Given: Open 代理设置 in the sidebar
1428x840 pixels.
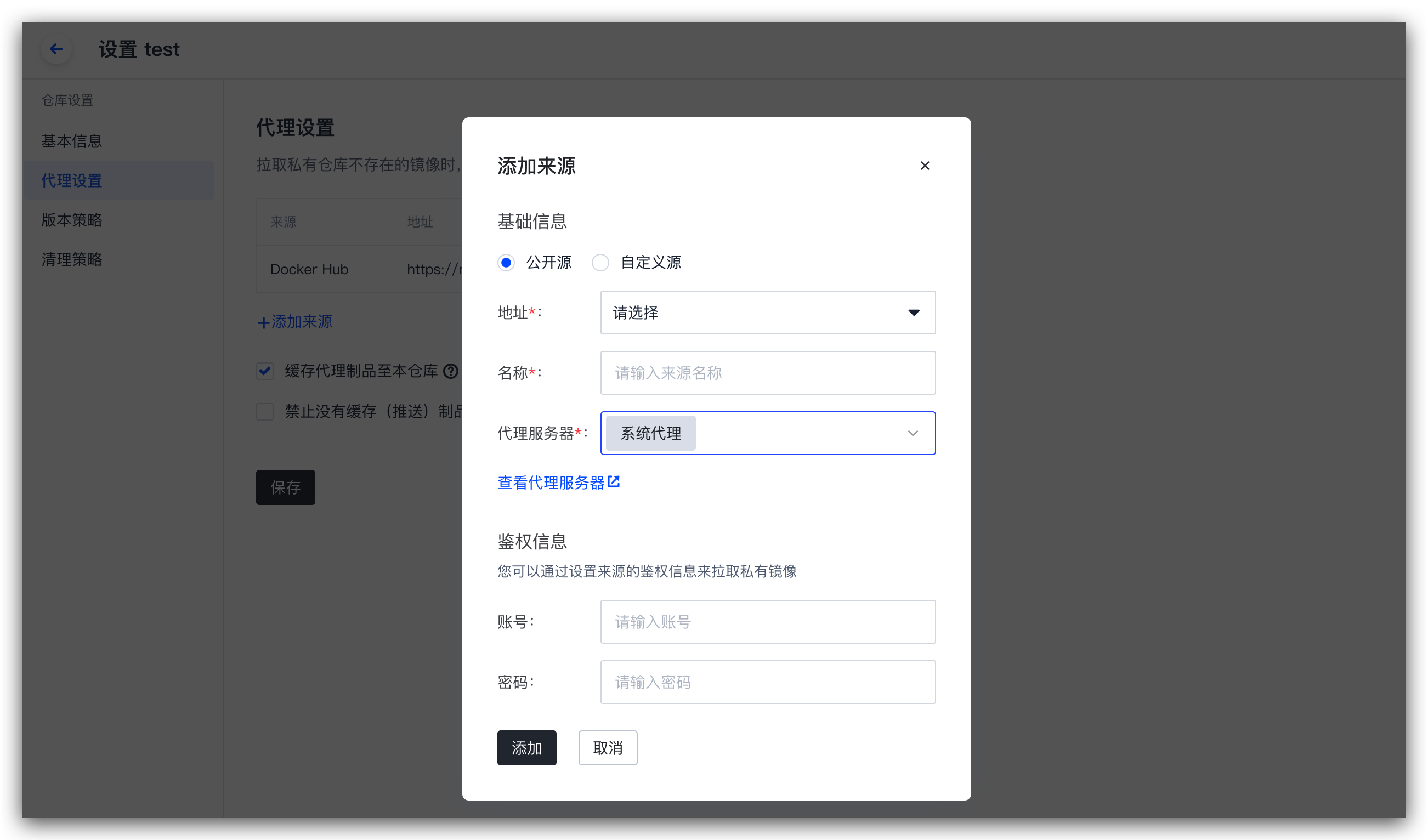Looking at the screenshot, I should click(119, 180).
